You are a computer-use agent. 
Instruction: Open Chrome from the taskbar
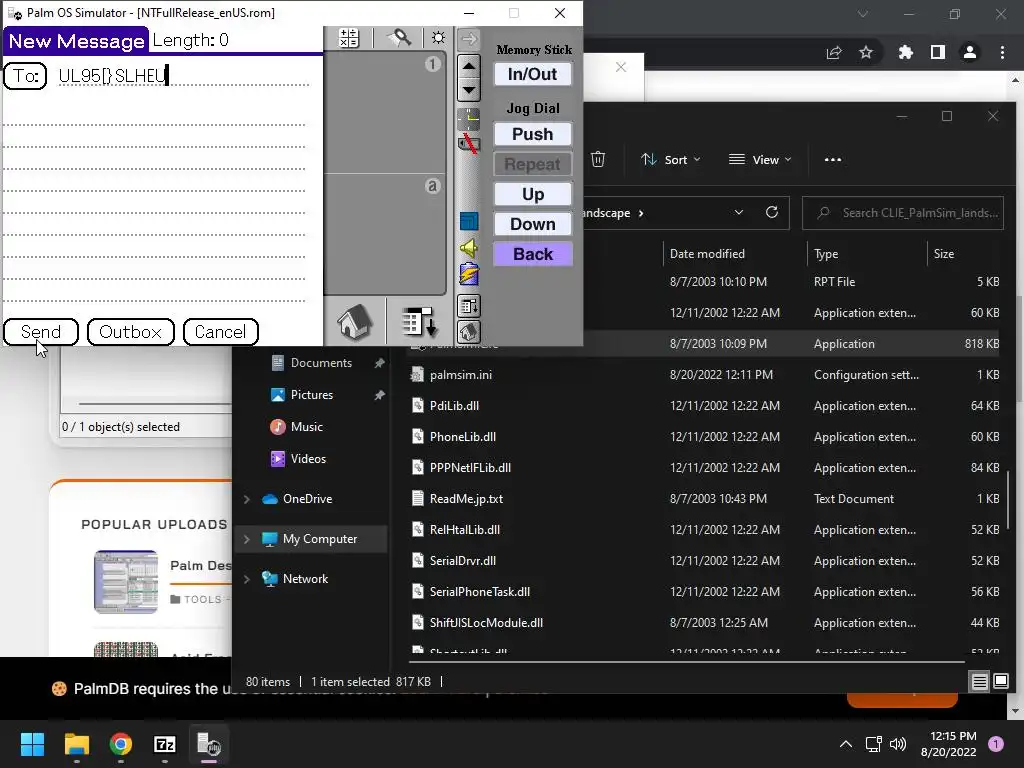pyautogui.click(x=121, y=744)
